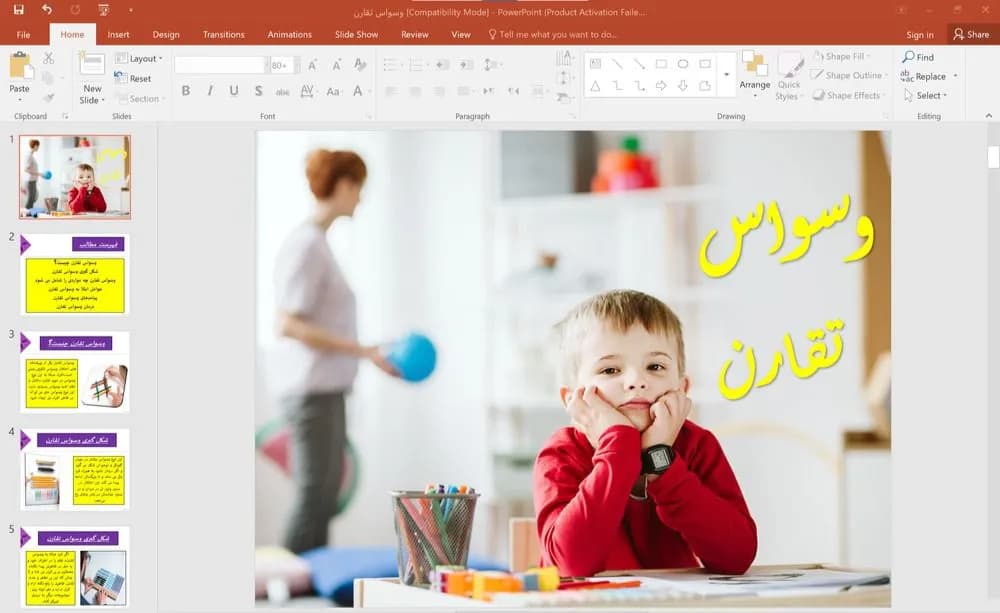Click the Share button

coord(971,34)
